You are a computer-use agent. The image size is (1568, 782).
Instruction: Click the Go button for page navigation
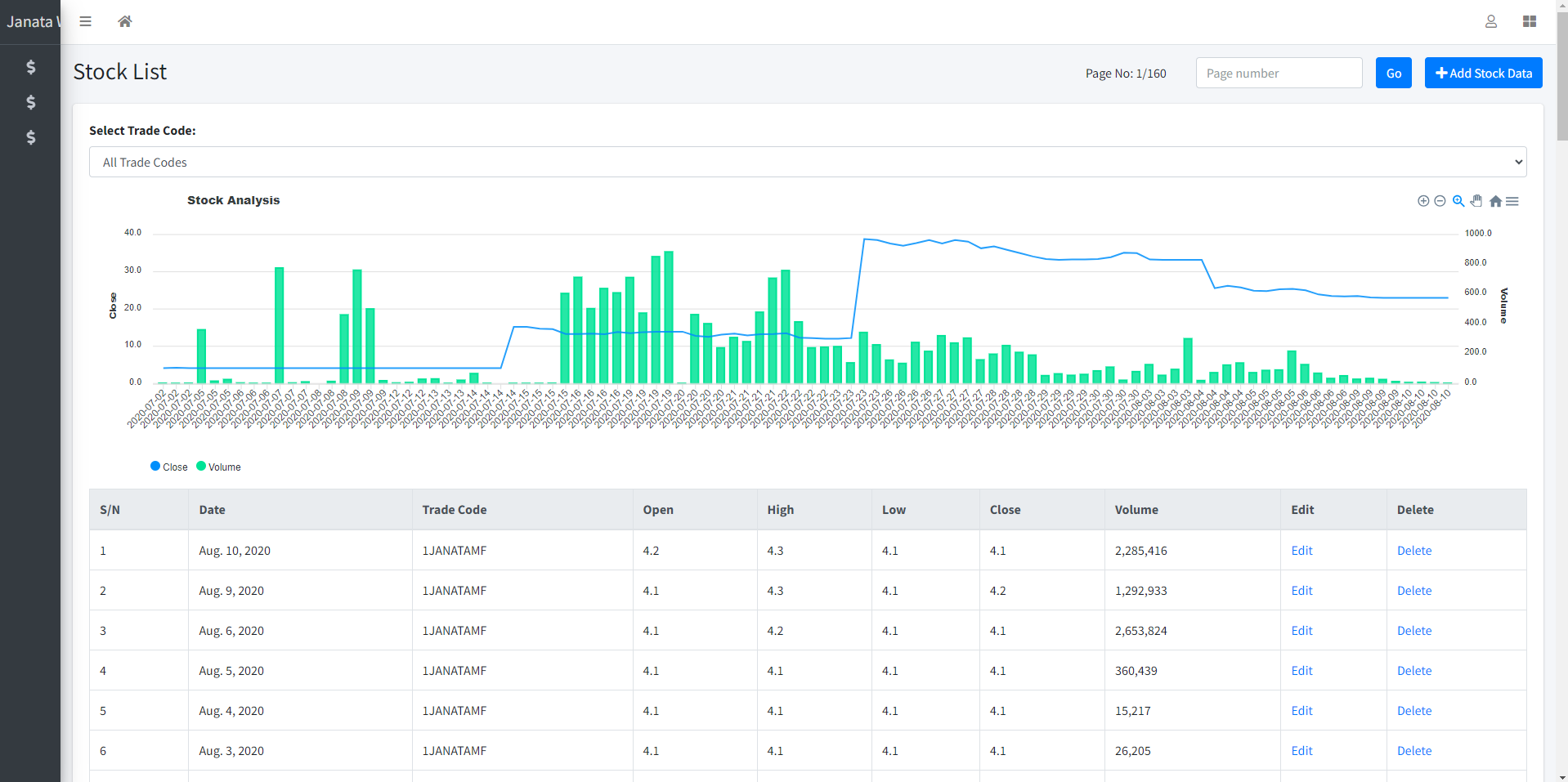pyautogui.click(x=1393, y=73)
